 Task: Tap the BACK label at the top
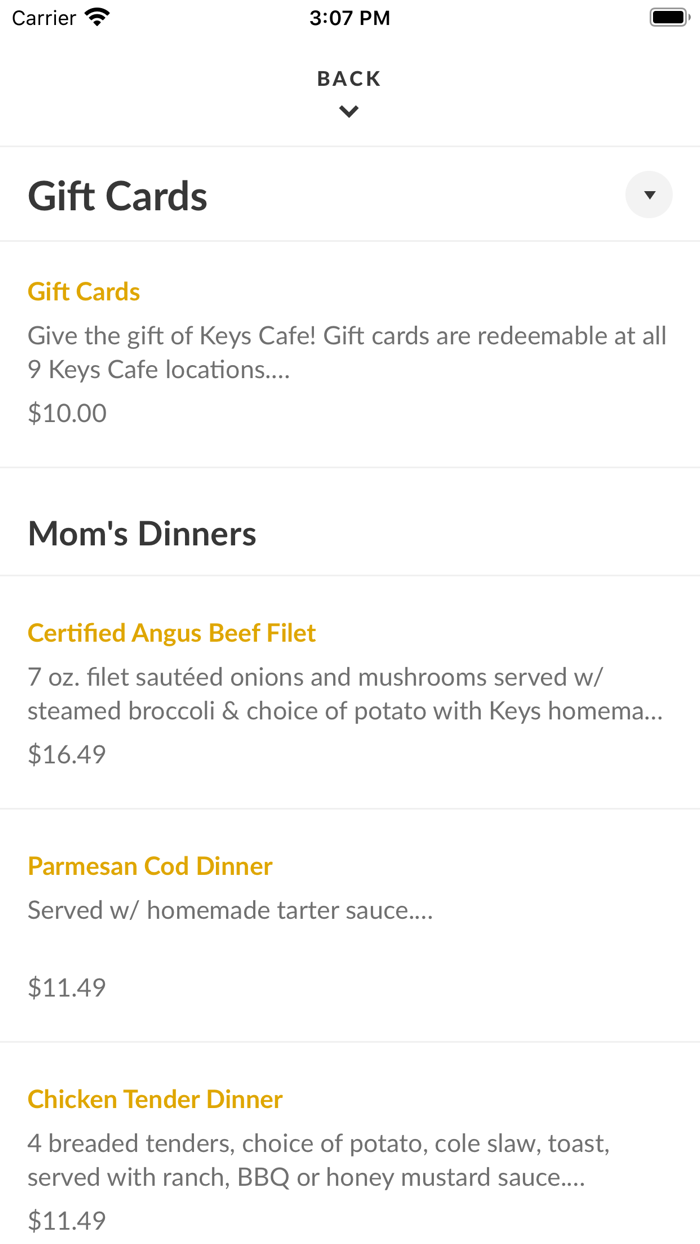click(348, 77)
